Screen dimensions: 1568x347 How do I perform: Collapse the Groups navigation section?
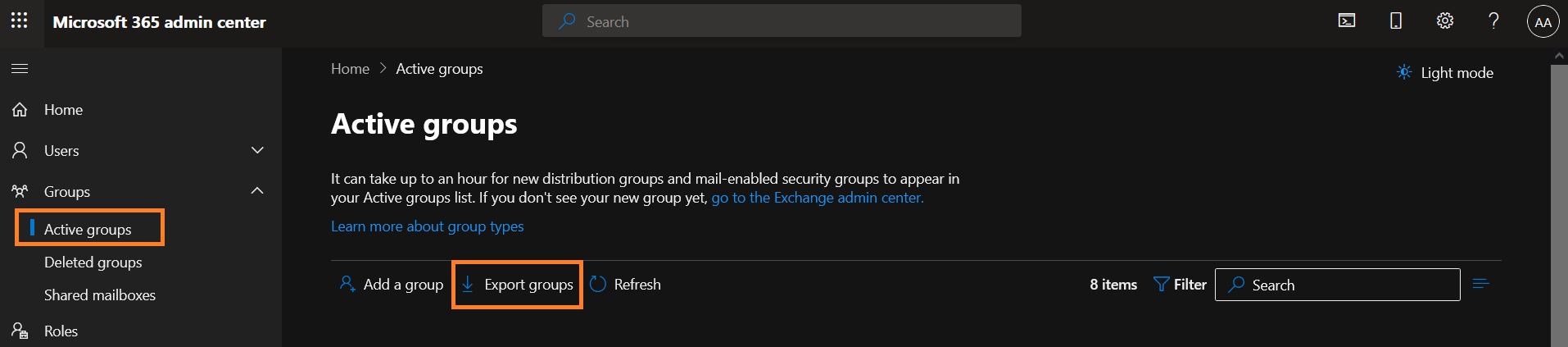tap(257, 191)
